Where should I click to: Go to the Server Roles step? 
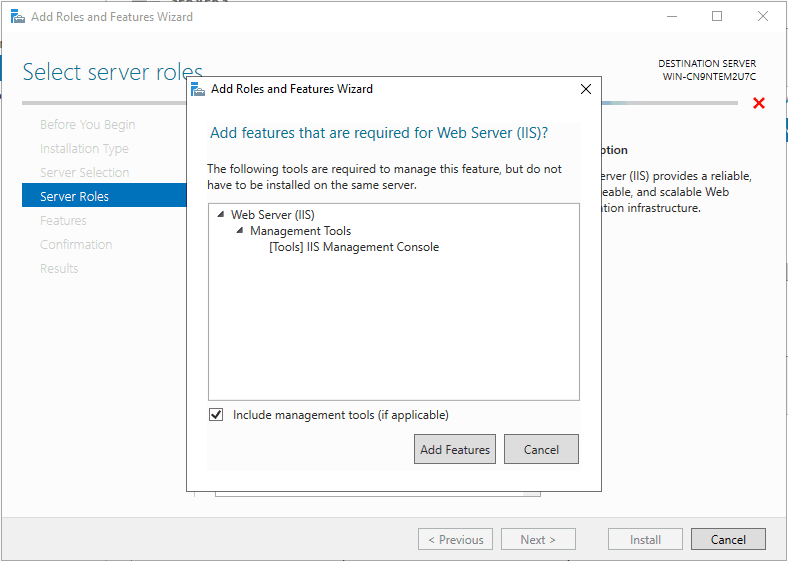point(75,197)
